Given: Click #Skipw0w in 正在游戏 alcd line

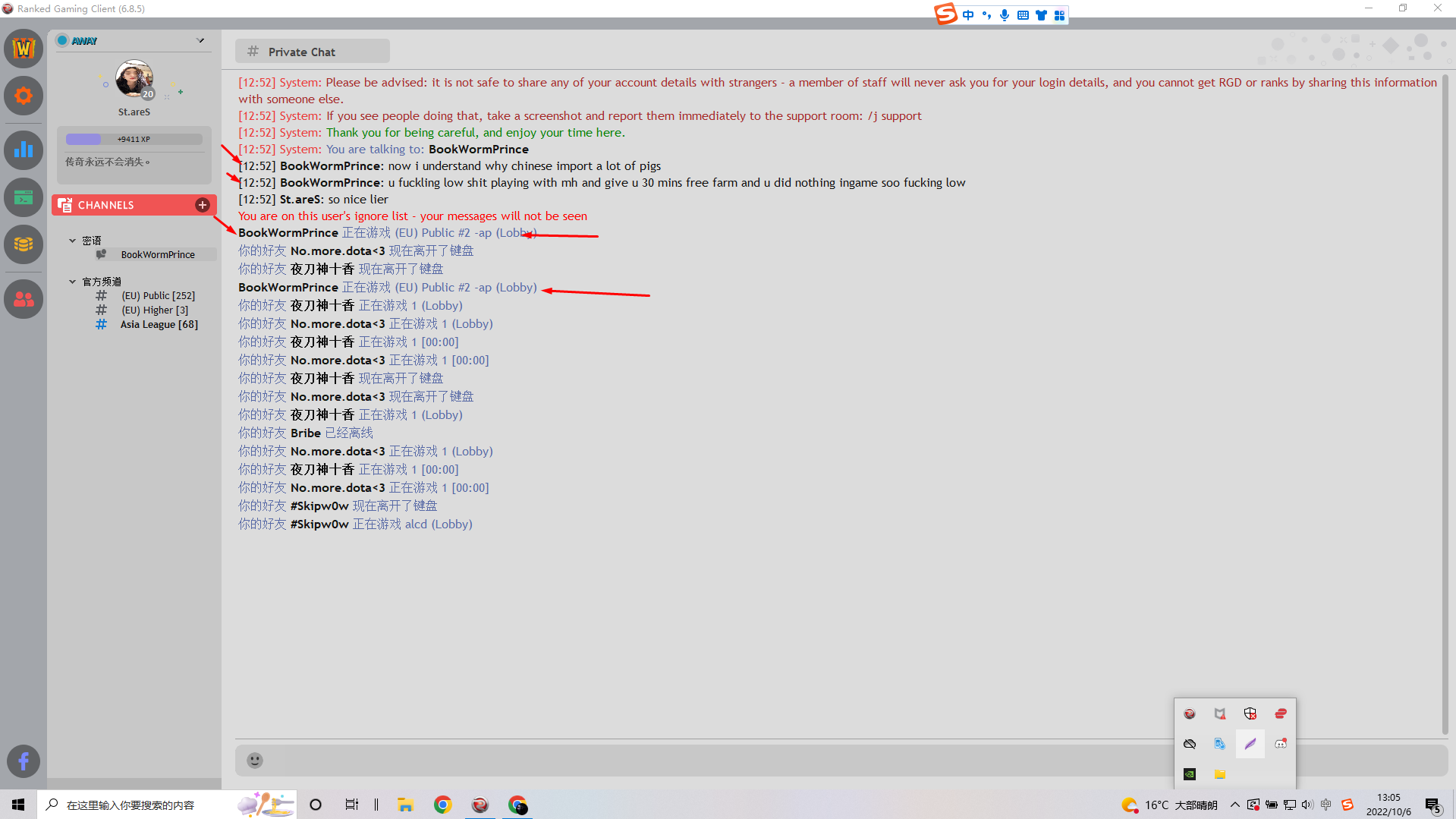Looking at the screenshot, I should (319, 524).
